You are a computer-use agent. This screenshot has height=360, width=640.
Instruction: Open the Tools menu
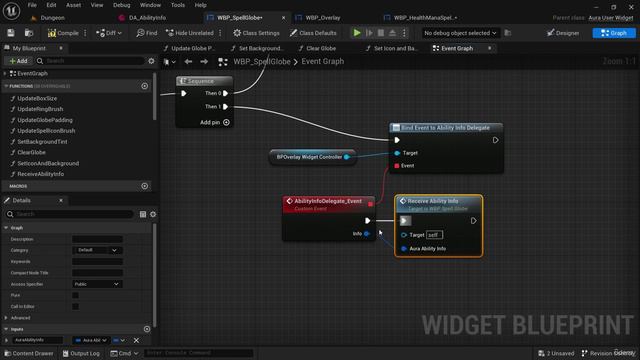point(178,5)
